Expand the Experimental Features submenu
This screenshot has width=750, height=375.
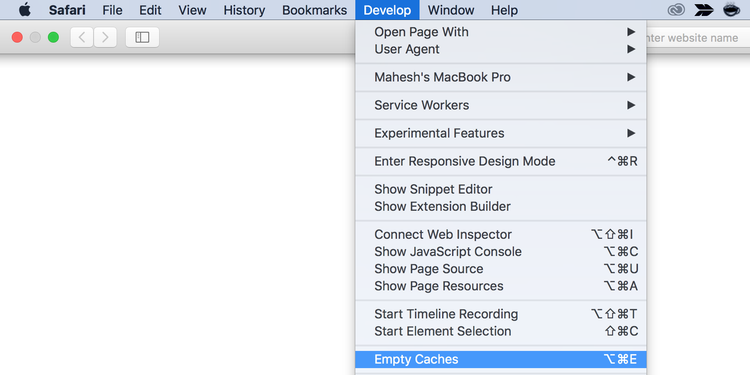click(501, 133)
